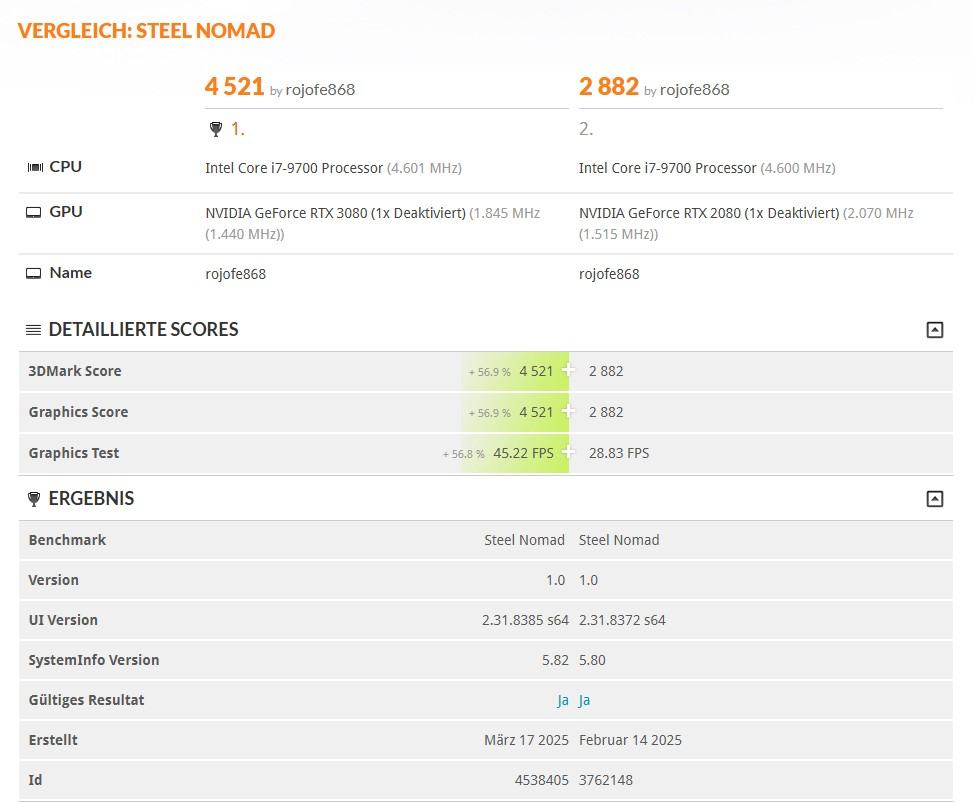Click plus icon in Graphics Score row
Screen dimensions: 973x803
click(x=568, y=411)
